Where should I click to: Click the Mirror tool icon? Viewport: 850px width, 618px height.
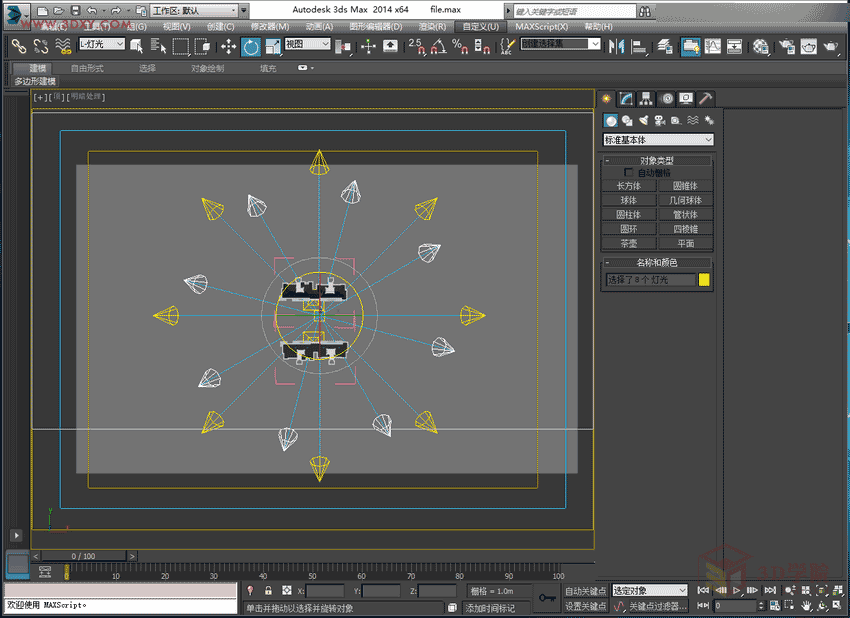[615, 46]
